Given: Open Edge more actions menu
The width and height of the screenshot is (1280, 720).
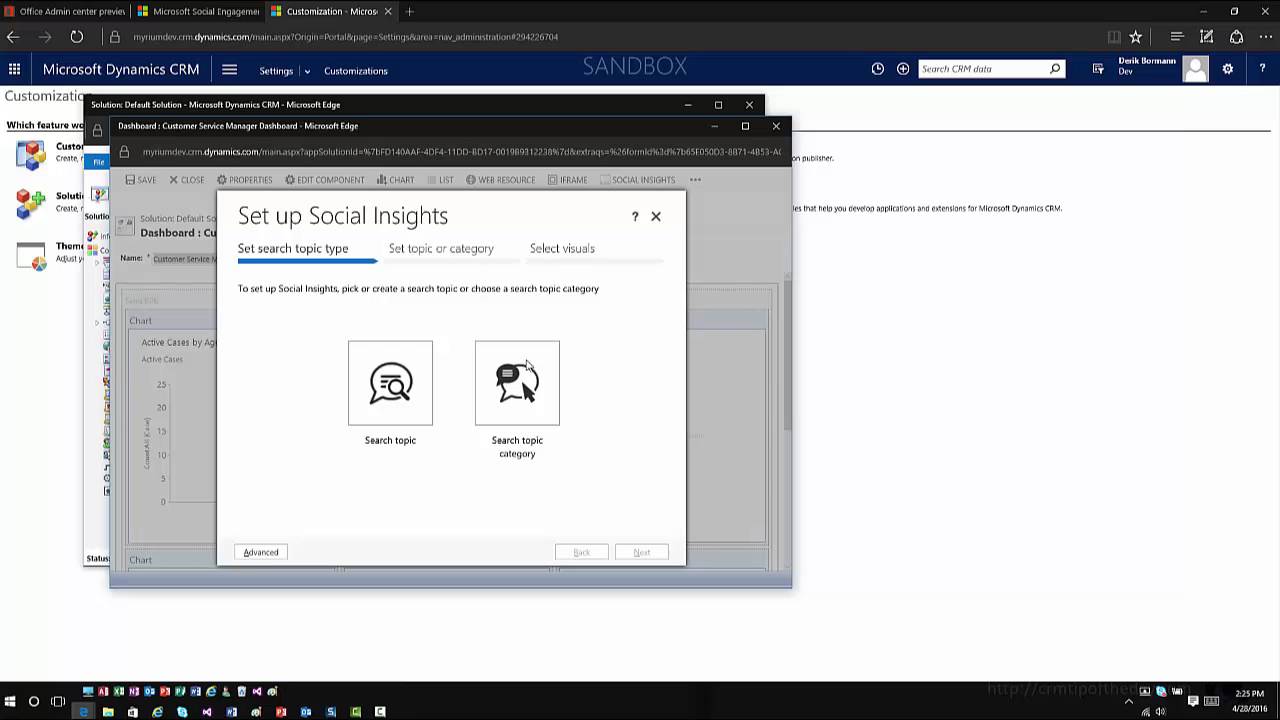Looking at the screenshot, I should pyautogui.click(x=1266, y=37).
